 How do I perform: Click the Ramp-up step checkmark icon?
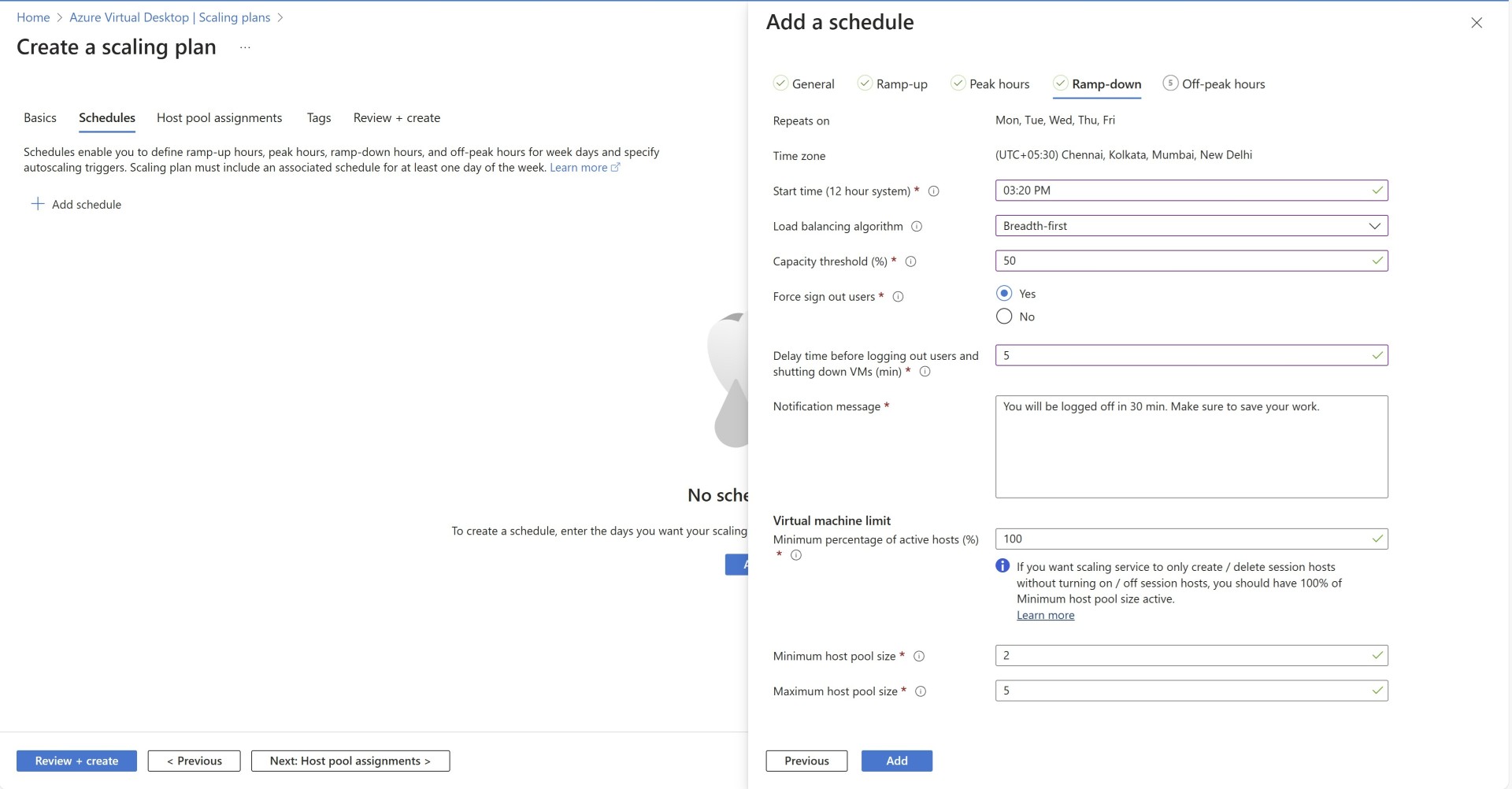point(865,83)
